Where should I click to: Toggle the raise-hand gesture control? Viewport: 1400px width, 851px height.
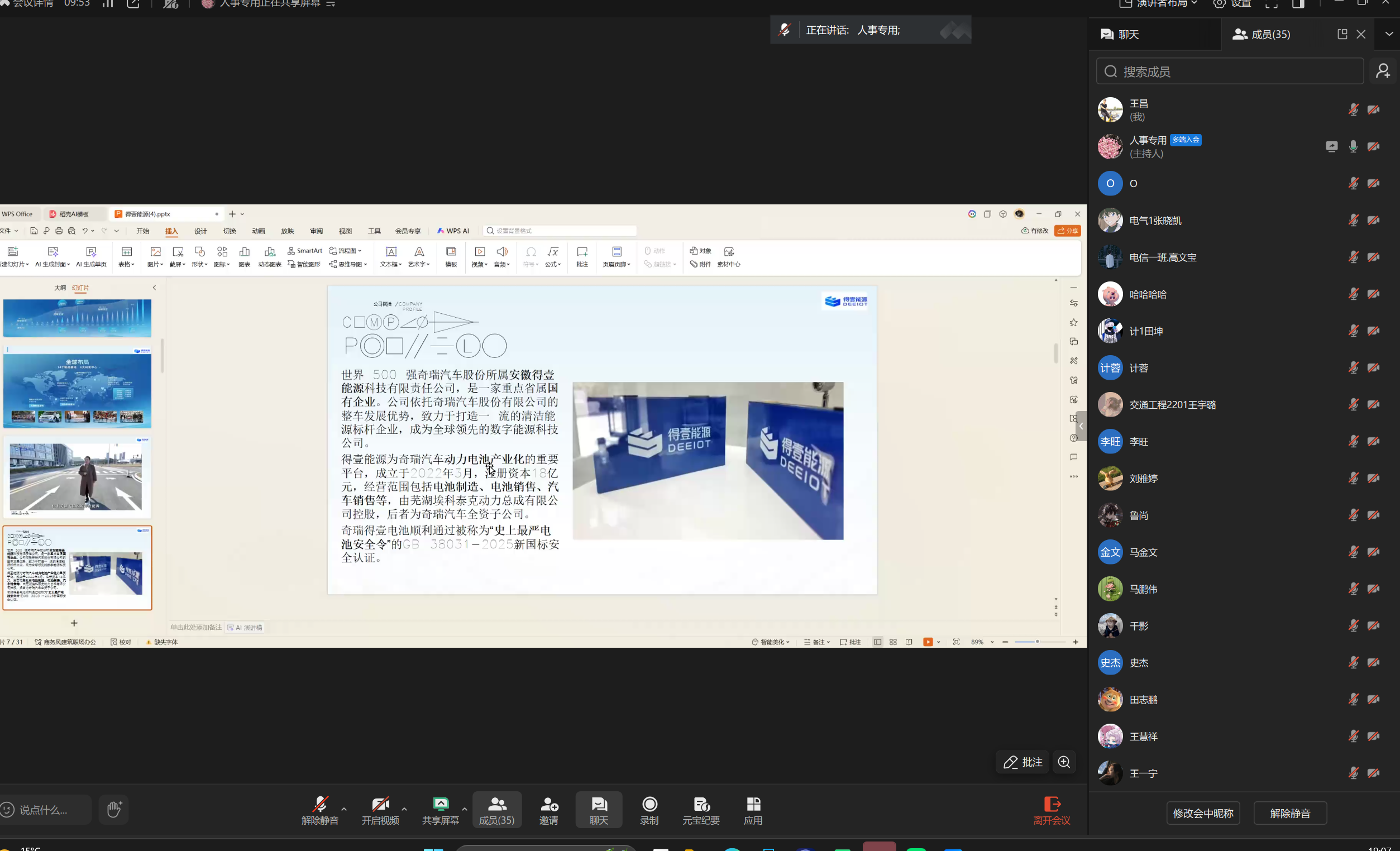tap(113, 810)
